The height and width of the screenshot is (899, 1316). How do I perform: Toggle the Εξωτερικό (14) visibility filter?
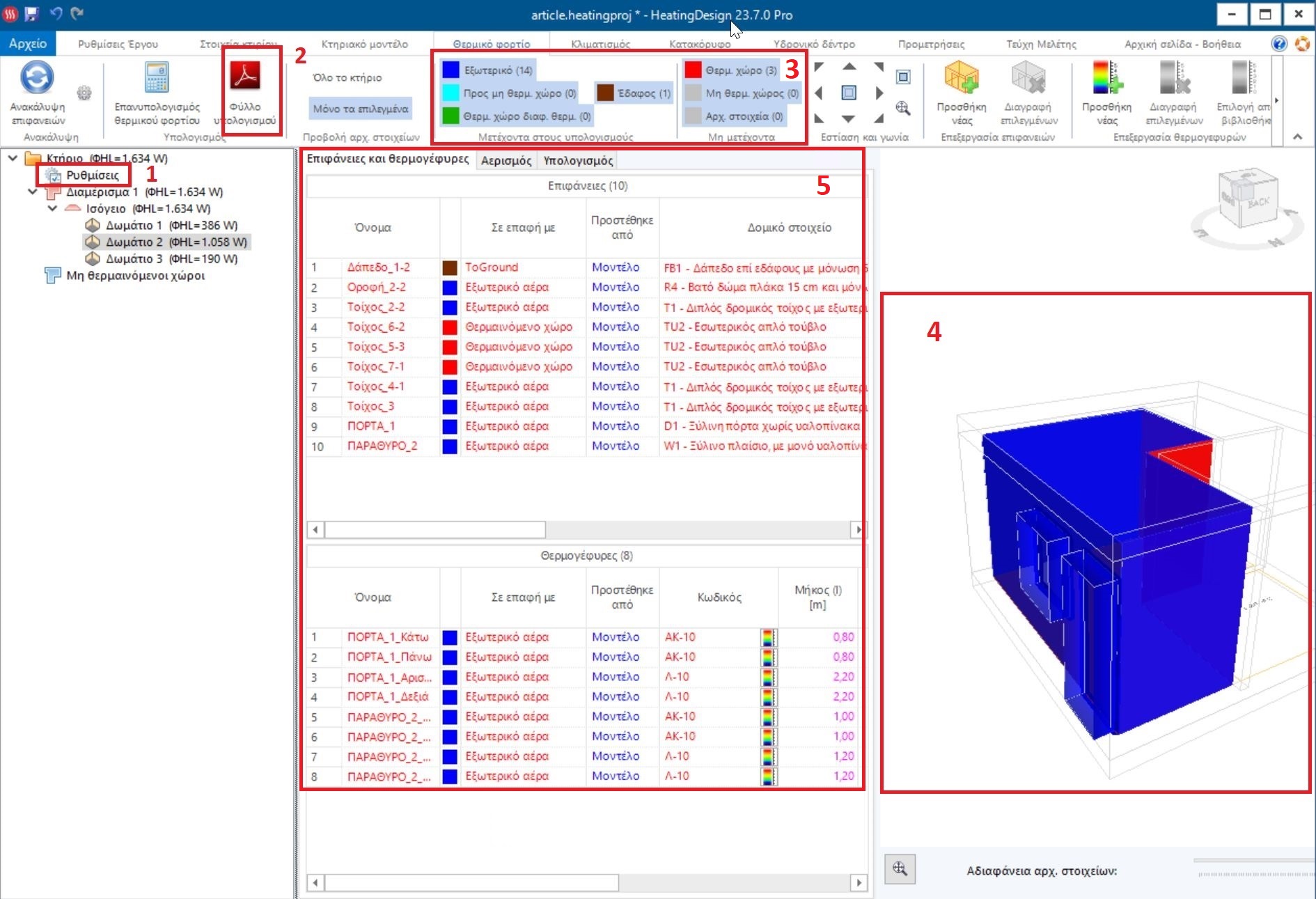click(x=487, y=70)
